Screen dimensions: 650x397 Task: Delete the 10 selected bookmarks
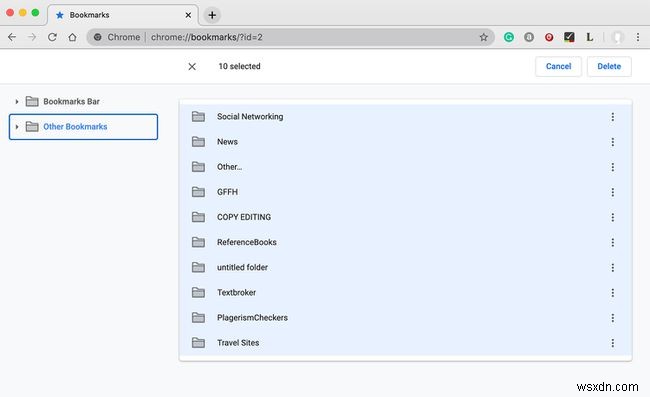coord(609,66)
